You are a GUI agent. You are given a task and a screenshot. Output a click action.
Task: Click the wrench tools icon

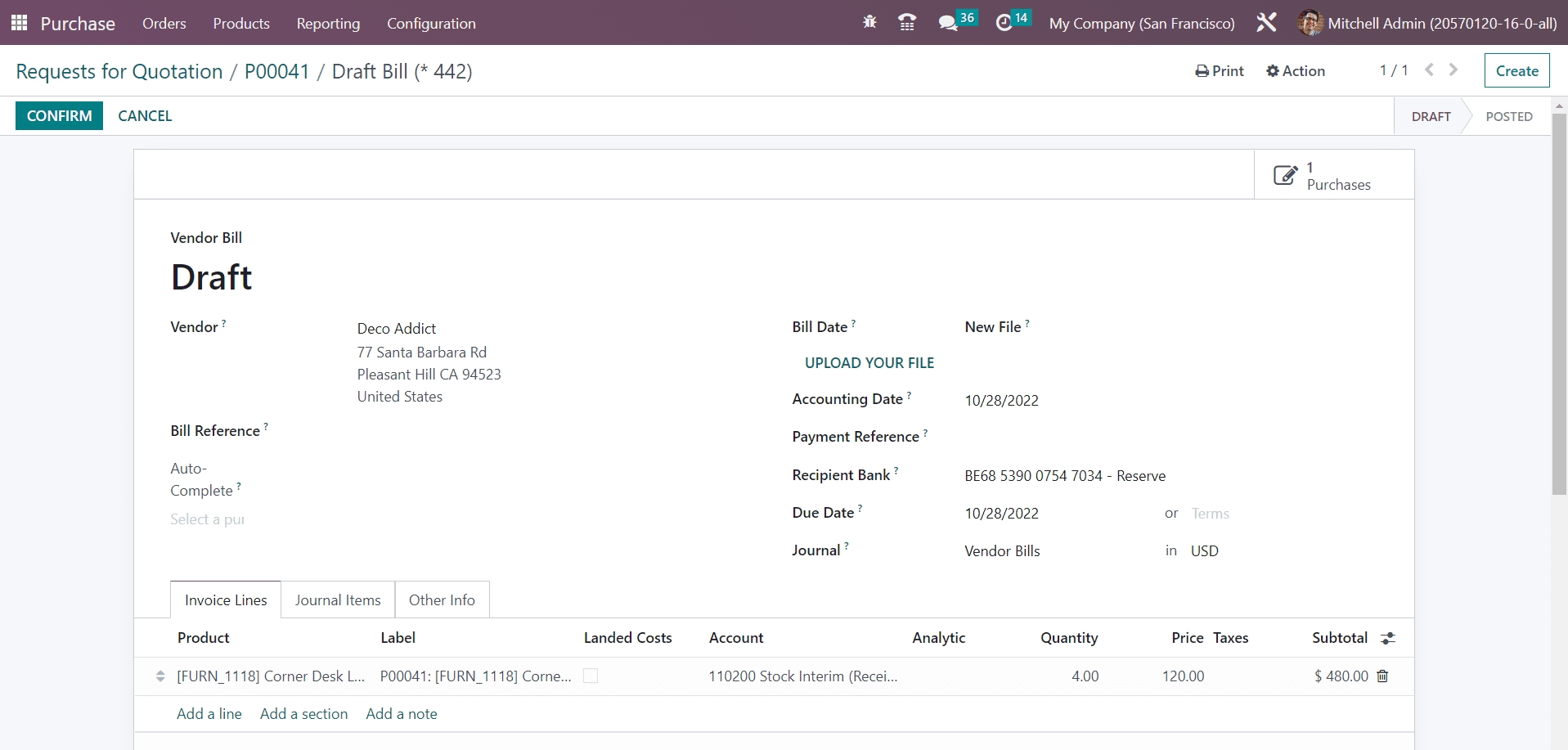coord(1266,23)
